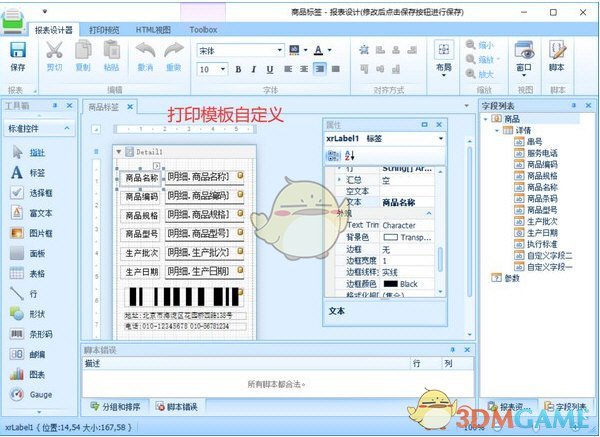The image size is (600, 437).
Task: Click the 文本 property value field
Action: tap(408, 202)
